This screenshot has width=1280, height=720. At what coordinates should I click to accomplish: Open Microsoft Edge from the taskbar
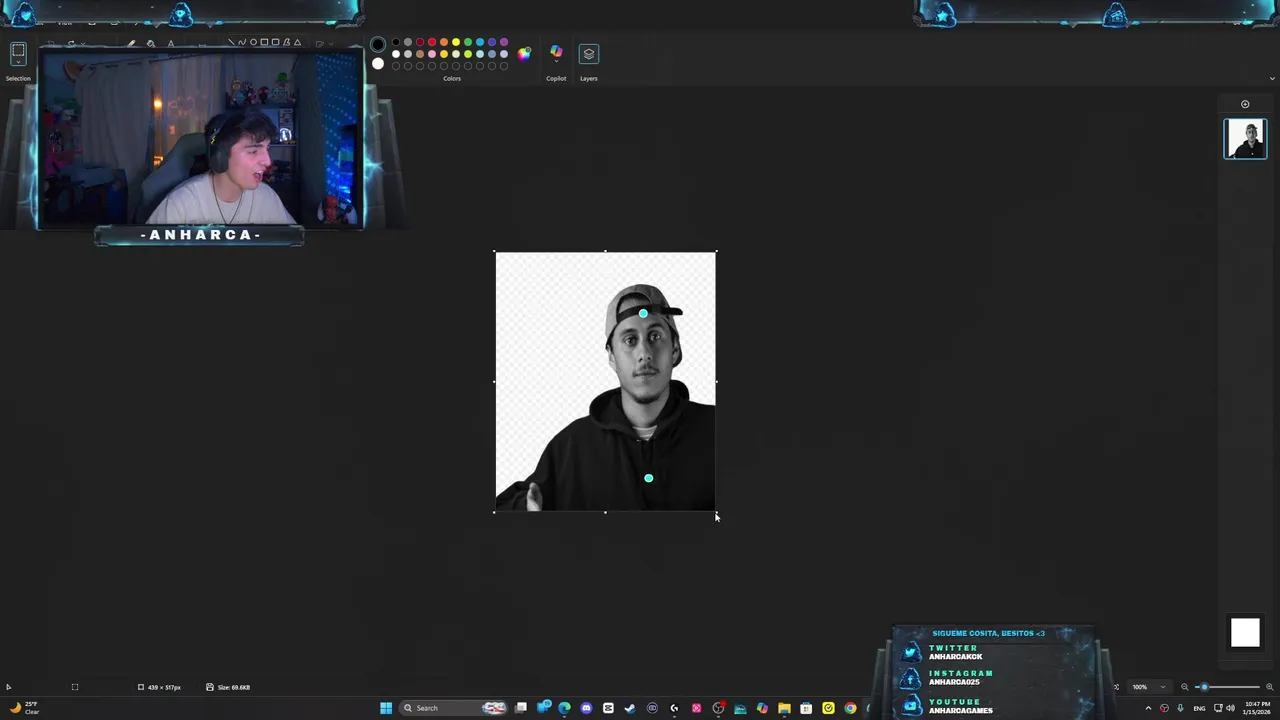click(x=564, y=708)
